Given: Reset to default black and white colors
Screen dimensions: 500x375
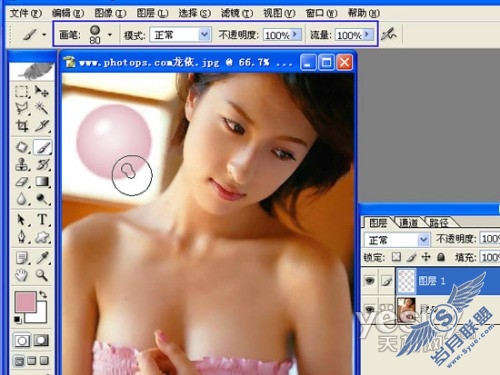Looking at the screenshot, I should [x=17, y=320].
